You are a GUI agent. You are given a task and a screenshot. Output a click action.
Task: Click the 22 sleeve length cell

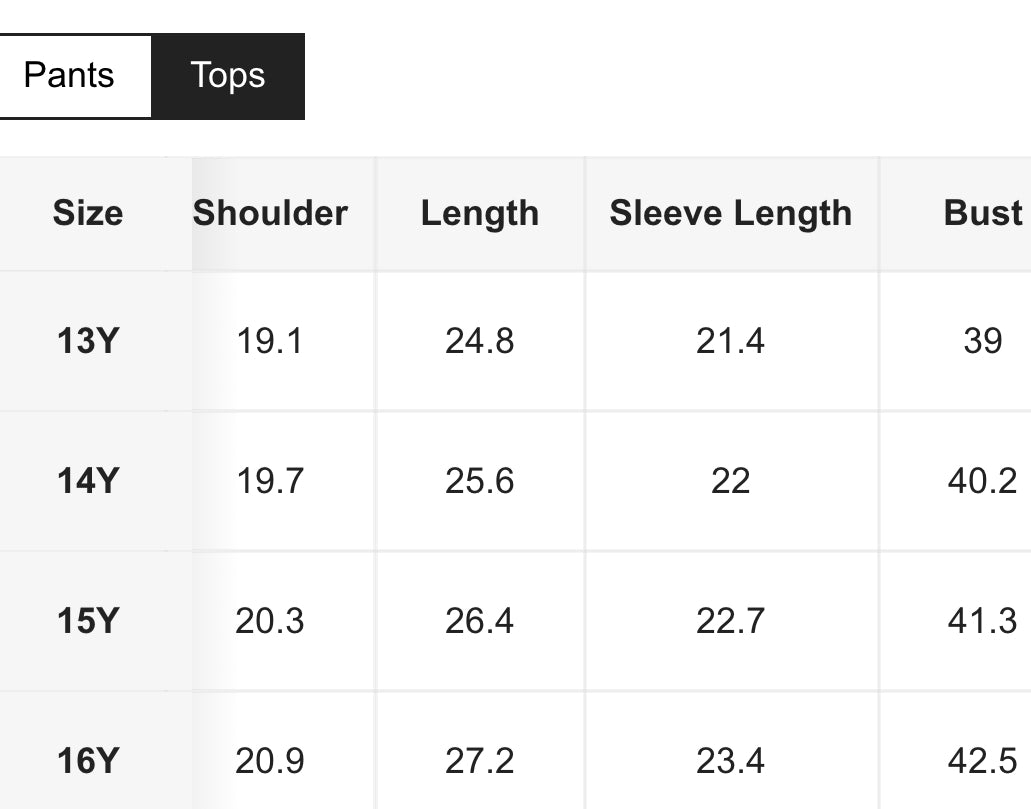tap(731, 481)
